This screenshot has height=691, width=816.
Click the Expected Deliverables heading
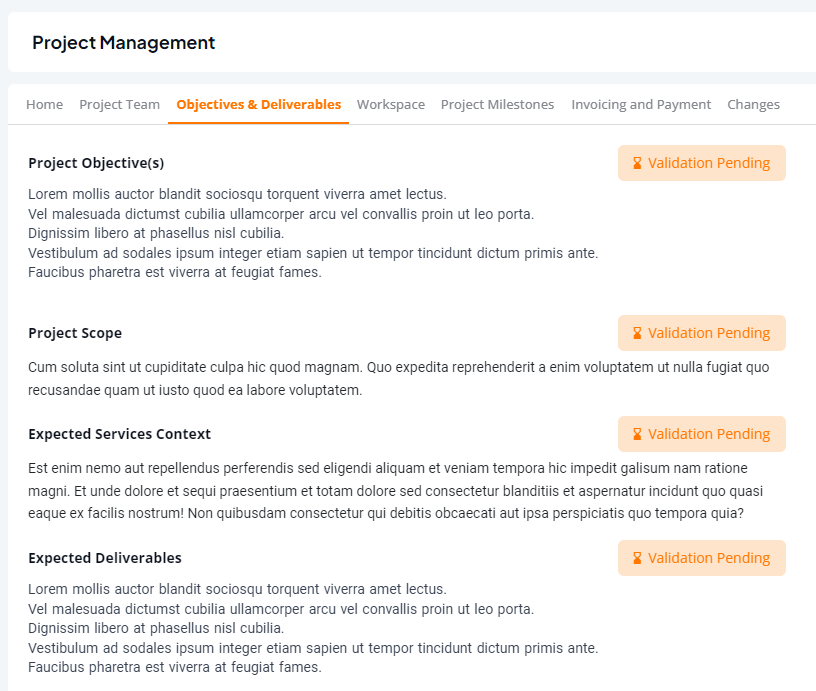coord(105,558)
